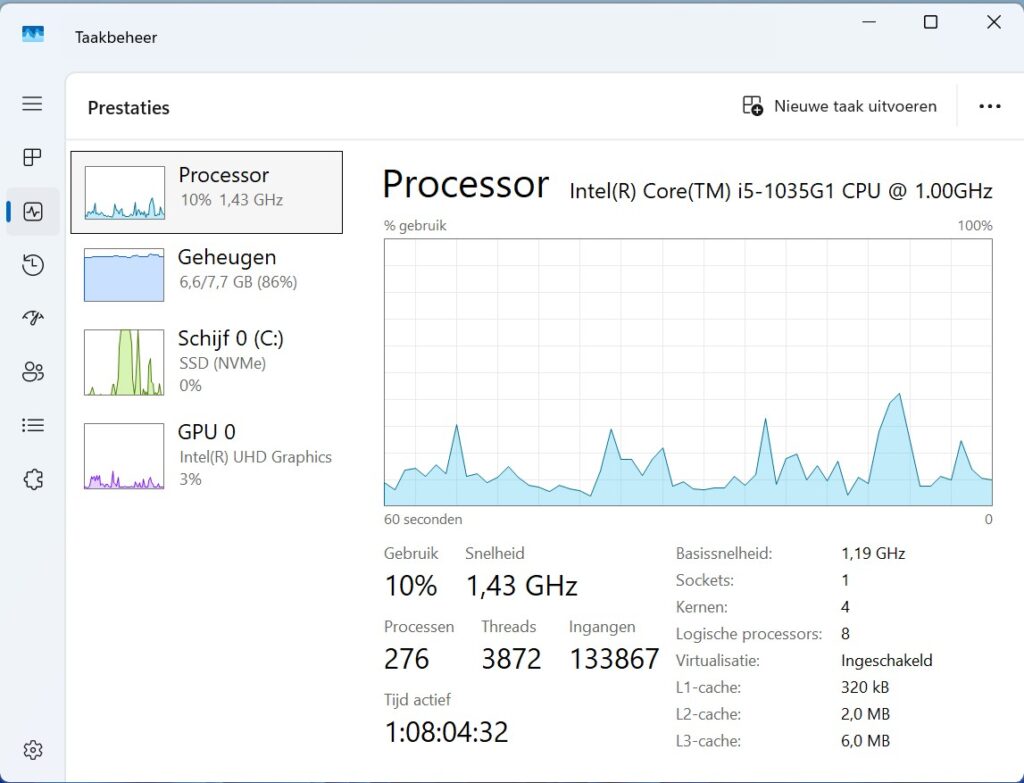Image resolution: width=1024 pixels, height=783 pixels.
Task: Click the Kernen label
Action: [702, 607]
